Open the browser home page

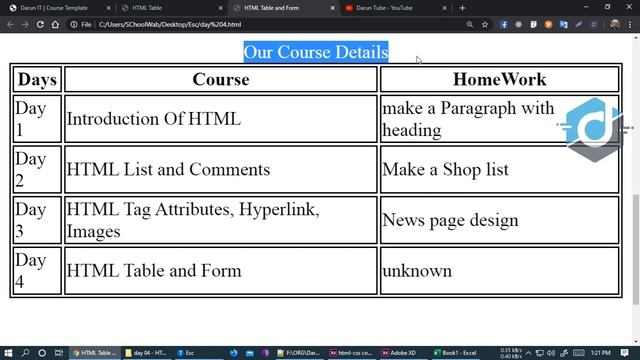point(55,24)
